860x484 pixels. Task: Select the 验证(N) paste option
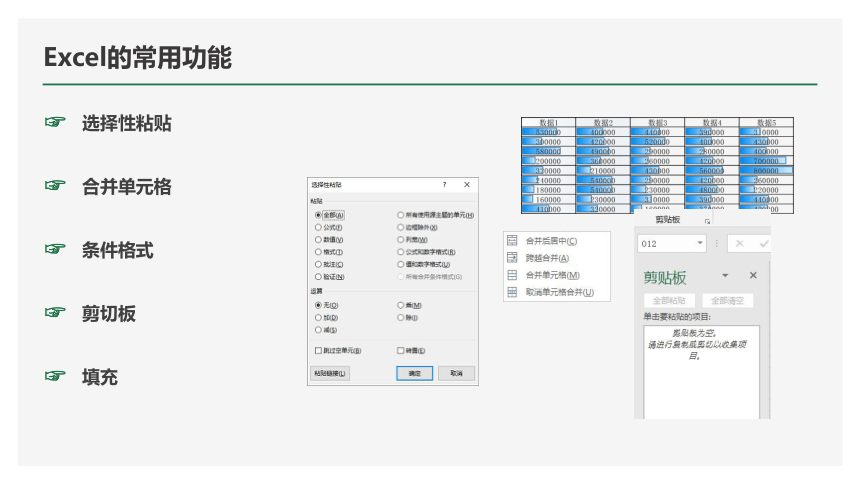coord(318,277)
